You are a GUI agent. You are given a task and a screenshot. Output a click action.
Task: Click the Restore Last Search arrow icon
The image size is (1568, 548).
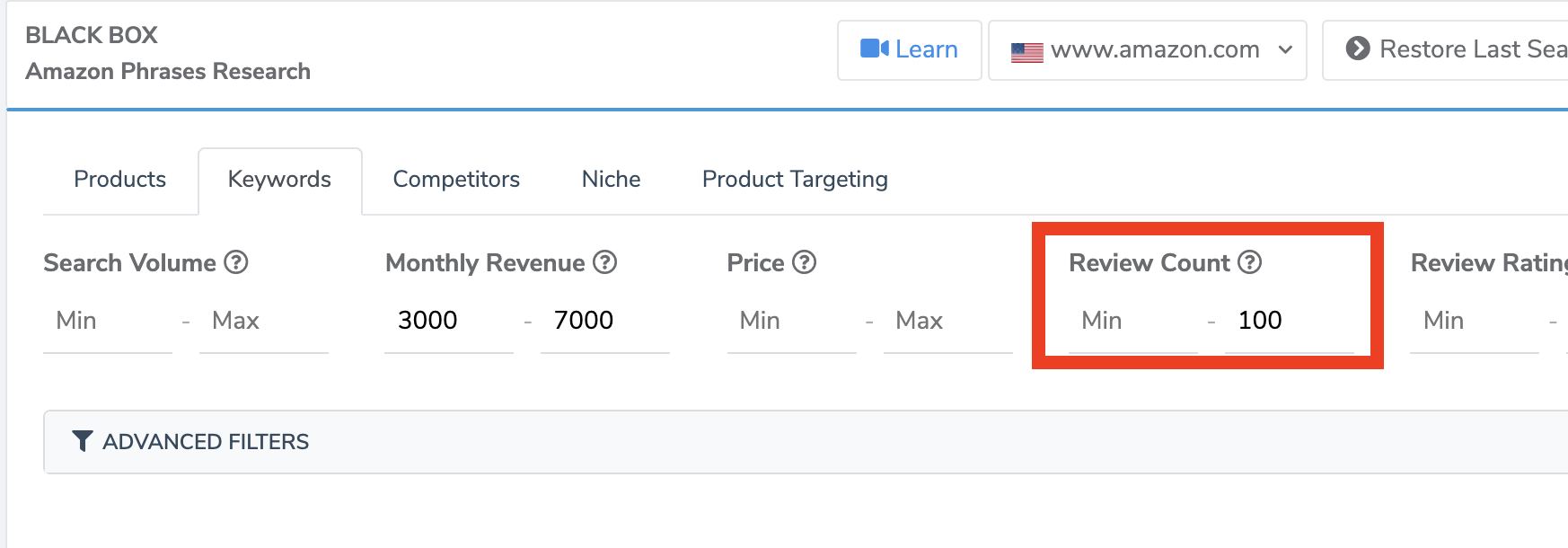[1358, 49]
